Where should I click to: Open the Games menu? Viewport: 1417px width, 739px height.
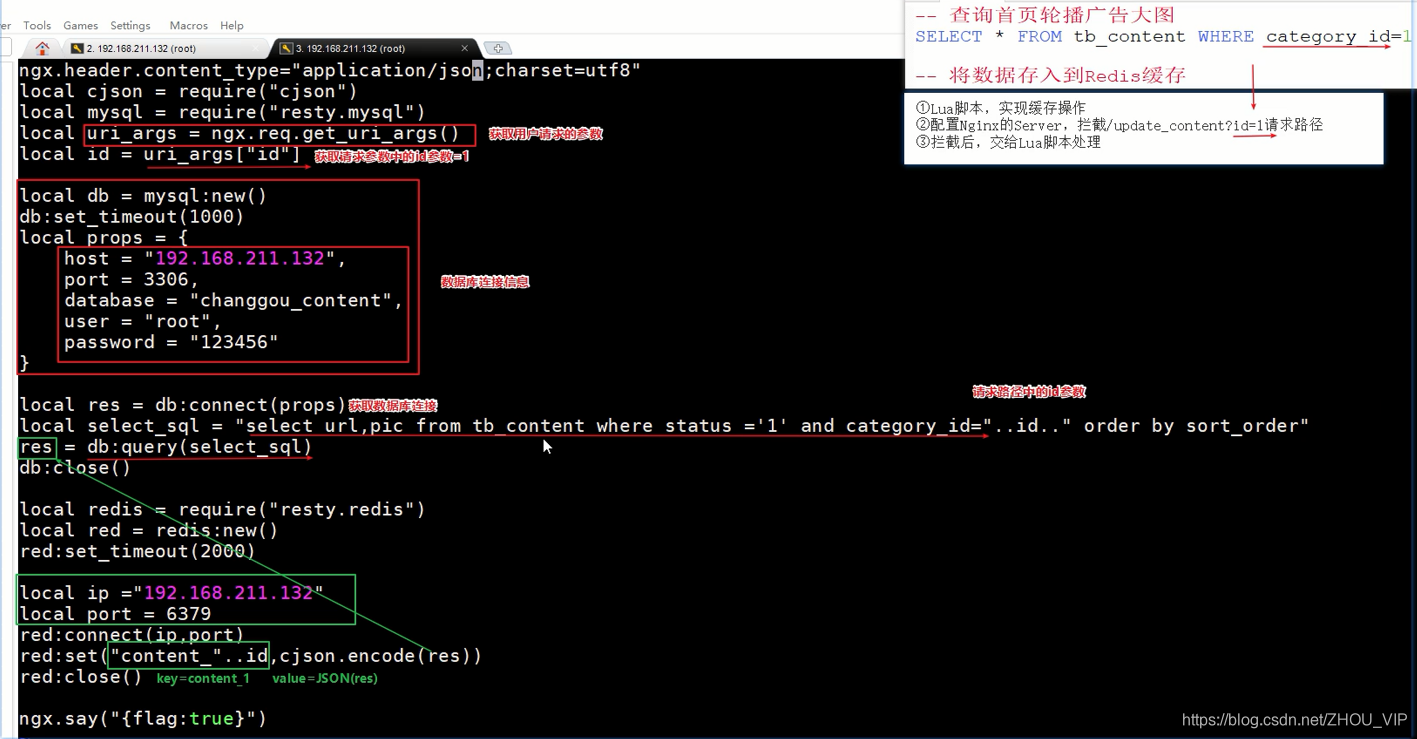click(81, 25)
